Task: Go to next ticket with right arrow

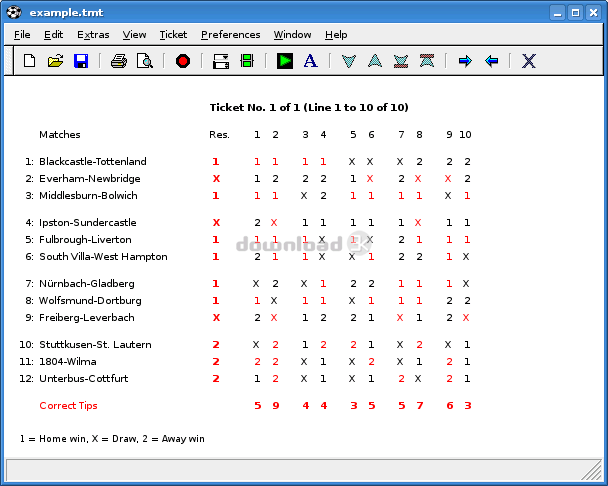Action: point(465,61)
